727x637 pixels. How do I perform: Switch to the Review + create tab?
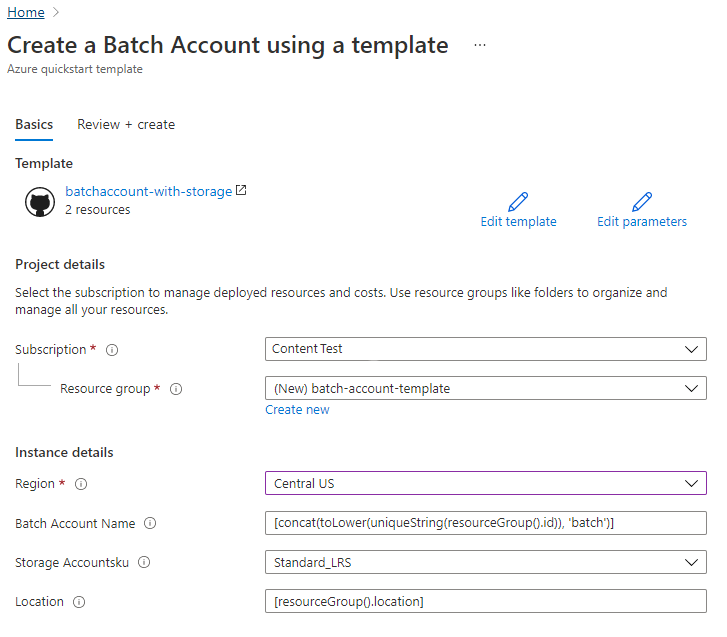click(126, 125)
